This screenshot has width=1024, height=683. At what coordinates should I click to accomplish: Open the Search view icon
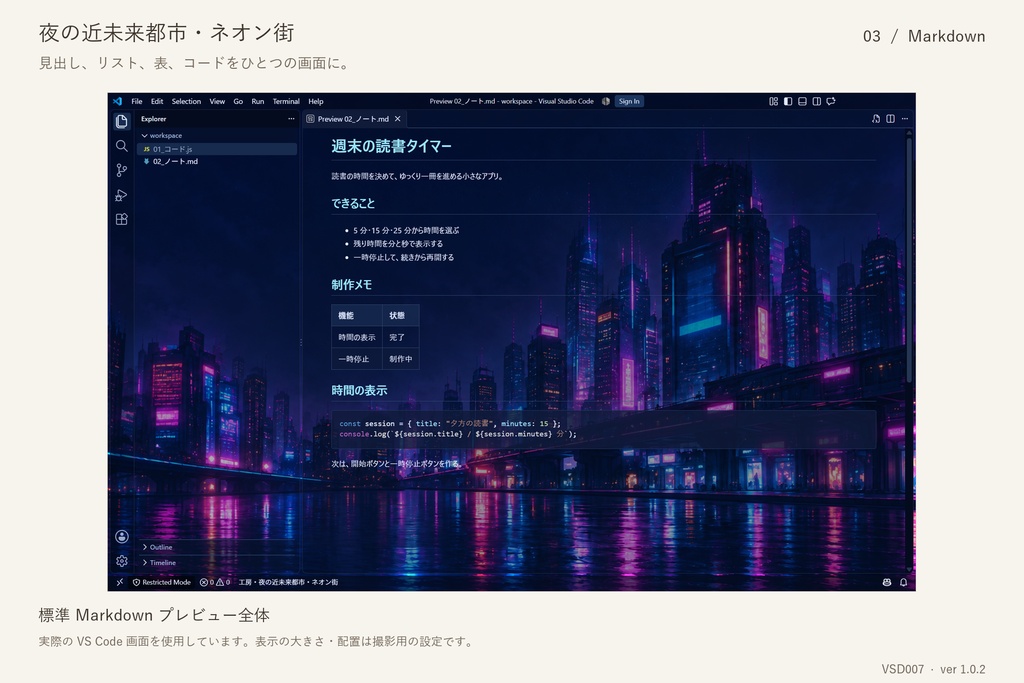(x=121, y=146)
